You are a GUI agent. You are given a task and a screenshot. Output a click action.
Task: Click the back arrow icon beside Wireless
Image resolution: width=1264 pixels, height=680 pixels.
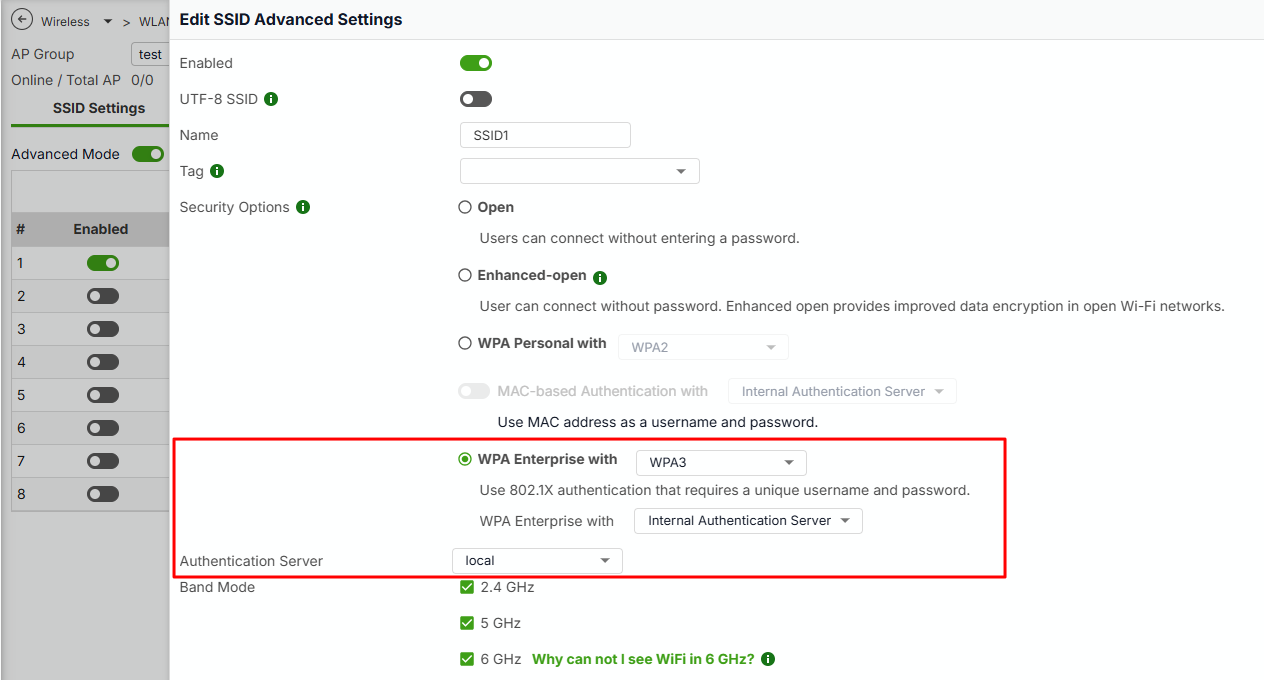click(x=21, y=20)
